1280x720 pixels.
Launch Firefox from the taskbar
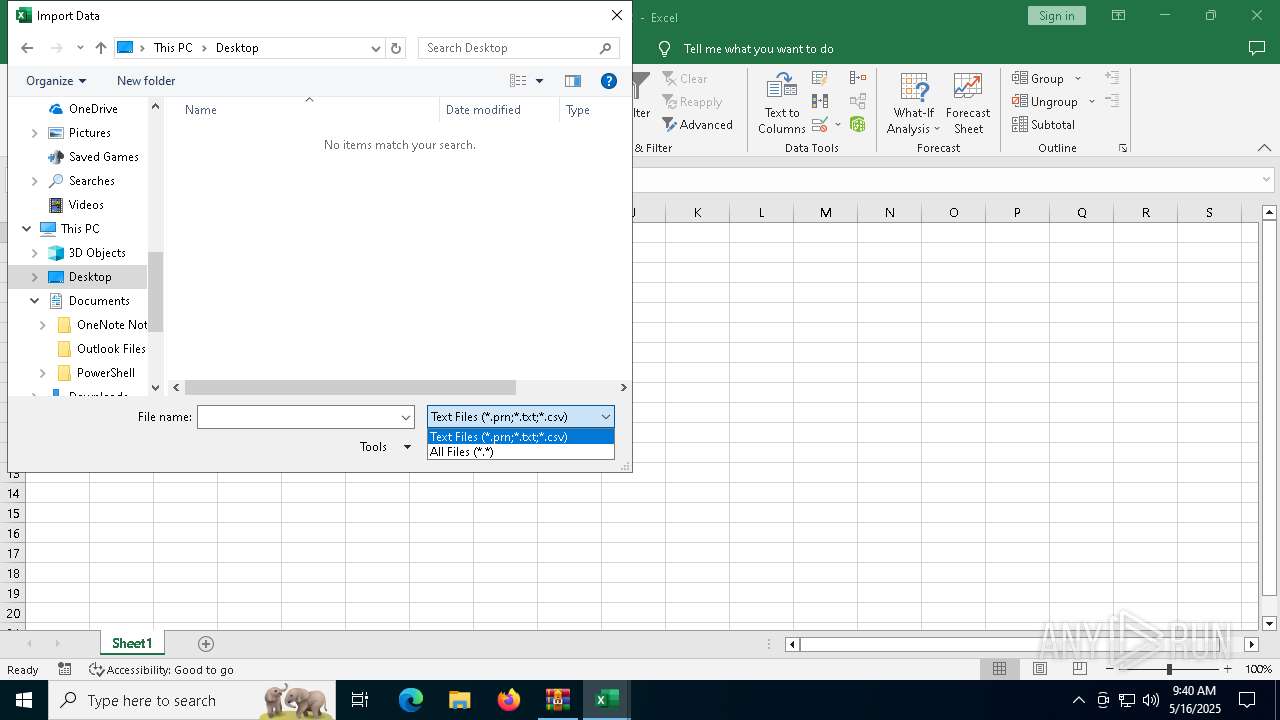click(509, 700)
